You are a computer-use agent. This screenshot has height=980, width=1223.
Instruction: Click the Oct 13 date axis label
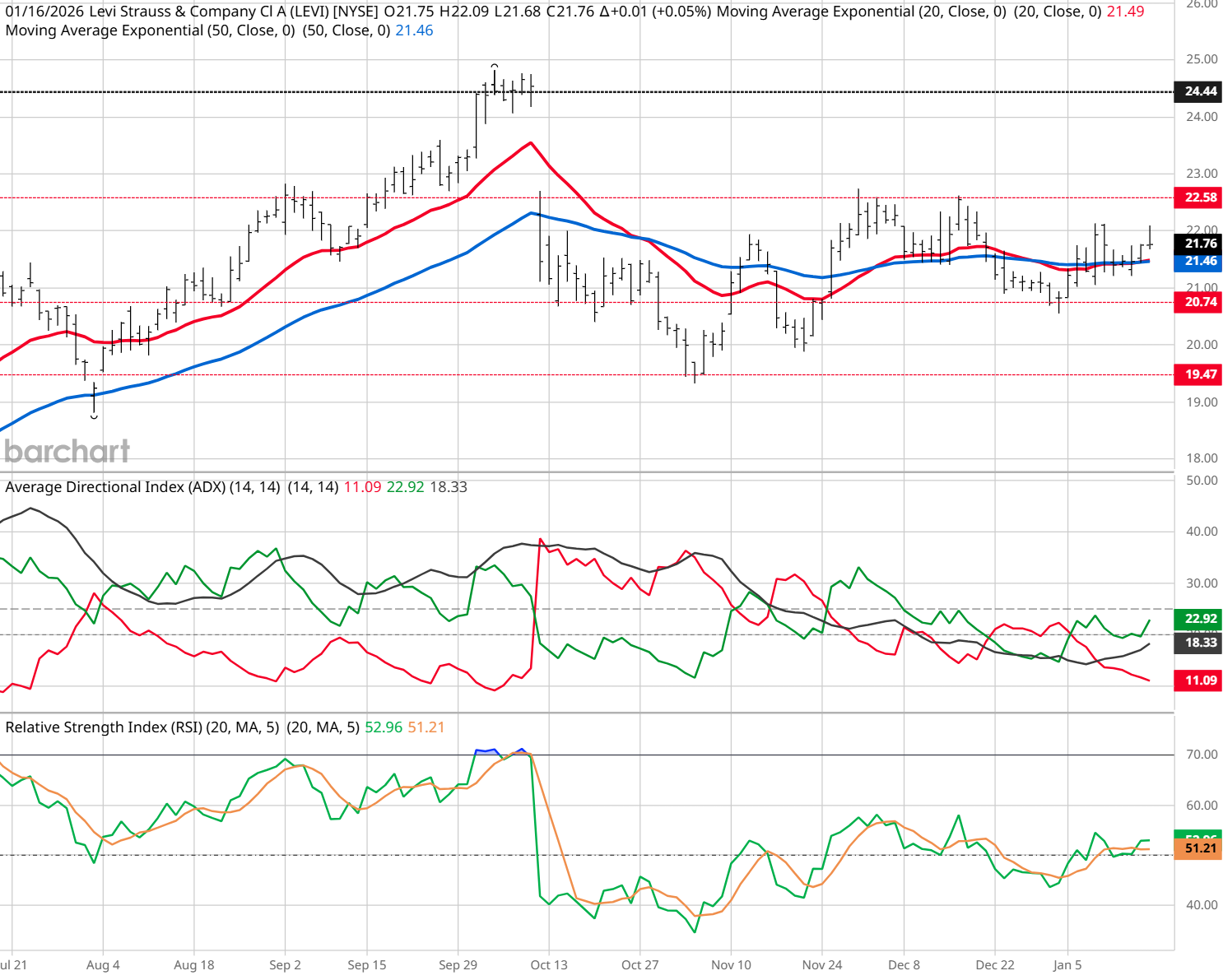pos(549,965)
